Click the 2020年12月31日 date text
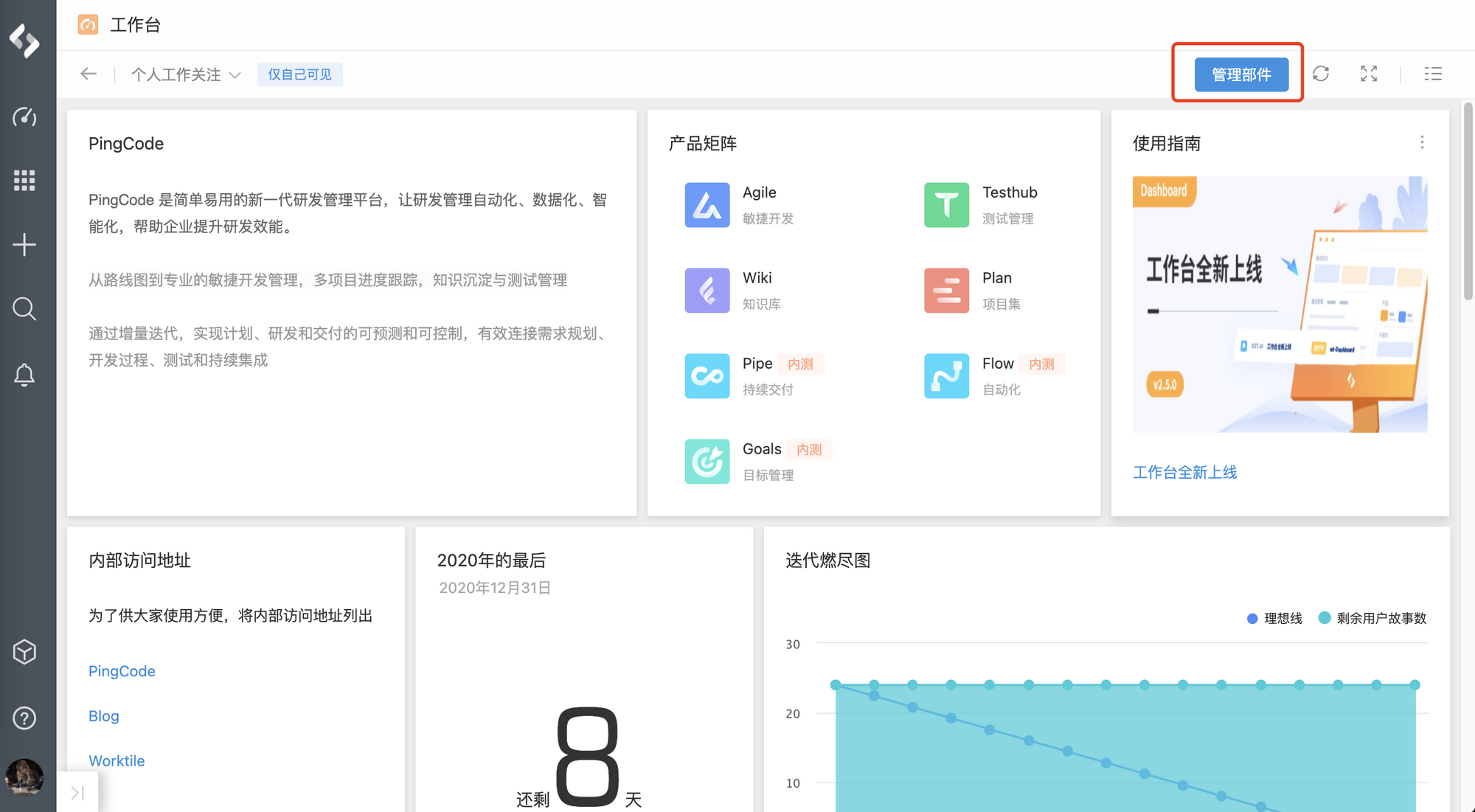Viewport: 1475px width, 812px height. pos(495,588)
